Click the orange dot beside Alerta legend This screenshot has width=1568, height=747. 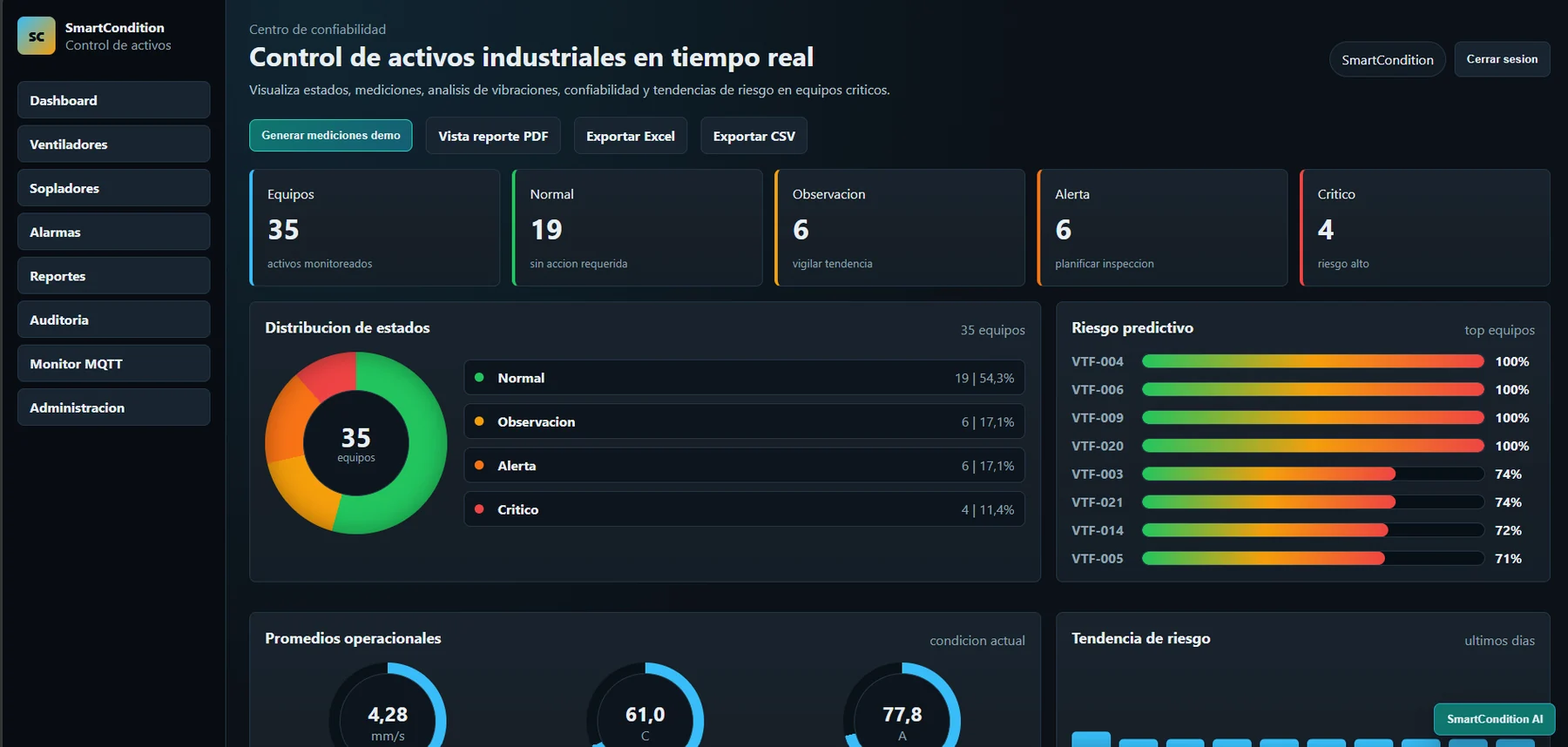click(x=479, y=465)
